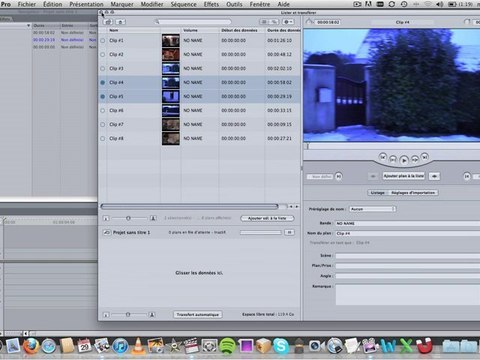Click the thumbnail of Clip #3
Screen dimensions: 480x360
pyautogui.click(x=171, y=68)
